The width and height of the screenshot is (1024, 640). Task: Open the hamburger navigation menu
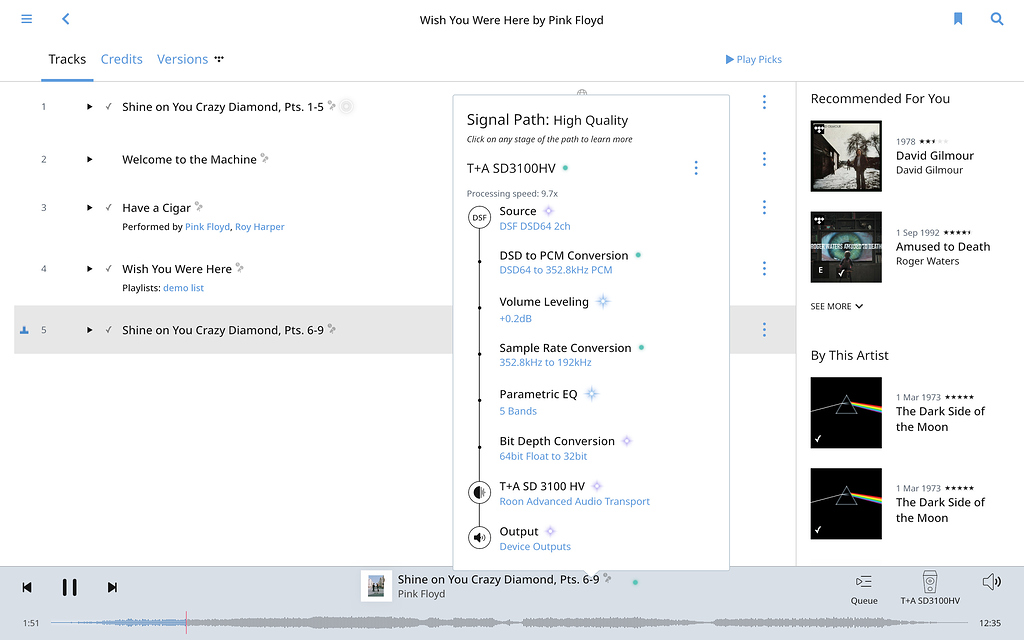coord(26,19)
